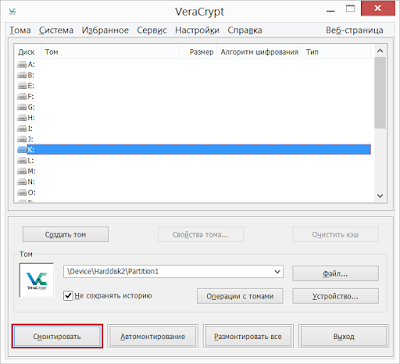This screenshot has height=364, width=400.
Task: Select the drive icon for J:
Action: pos(22,139)
